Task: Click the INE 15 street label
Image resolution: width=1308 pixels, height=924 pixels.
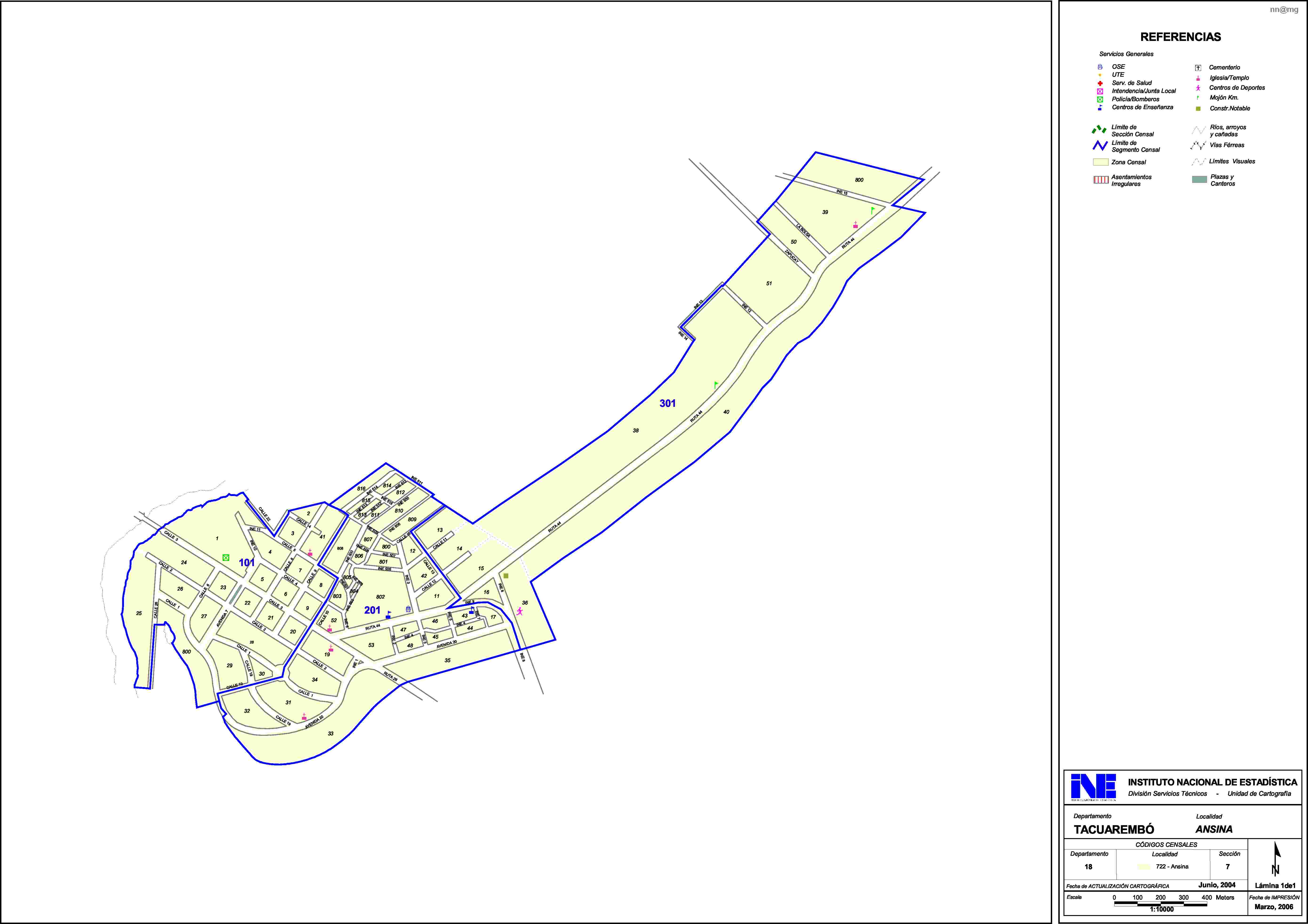Action: pos(842,192)
